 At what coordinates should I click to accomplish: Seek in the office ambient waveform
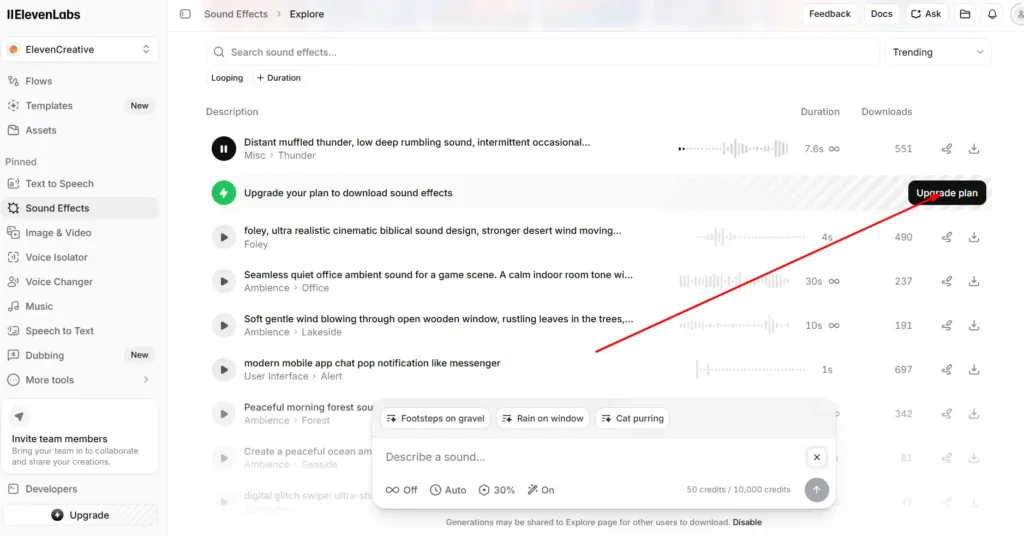coord(733,281)
